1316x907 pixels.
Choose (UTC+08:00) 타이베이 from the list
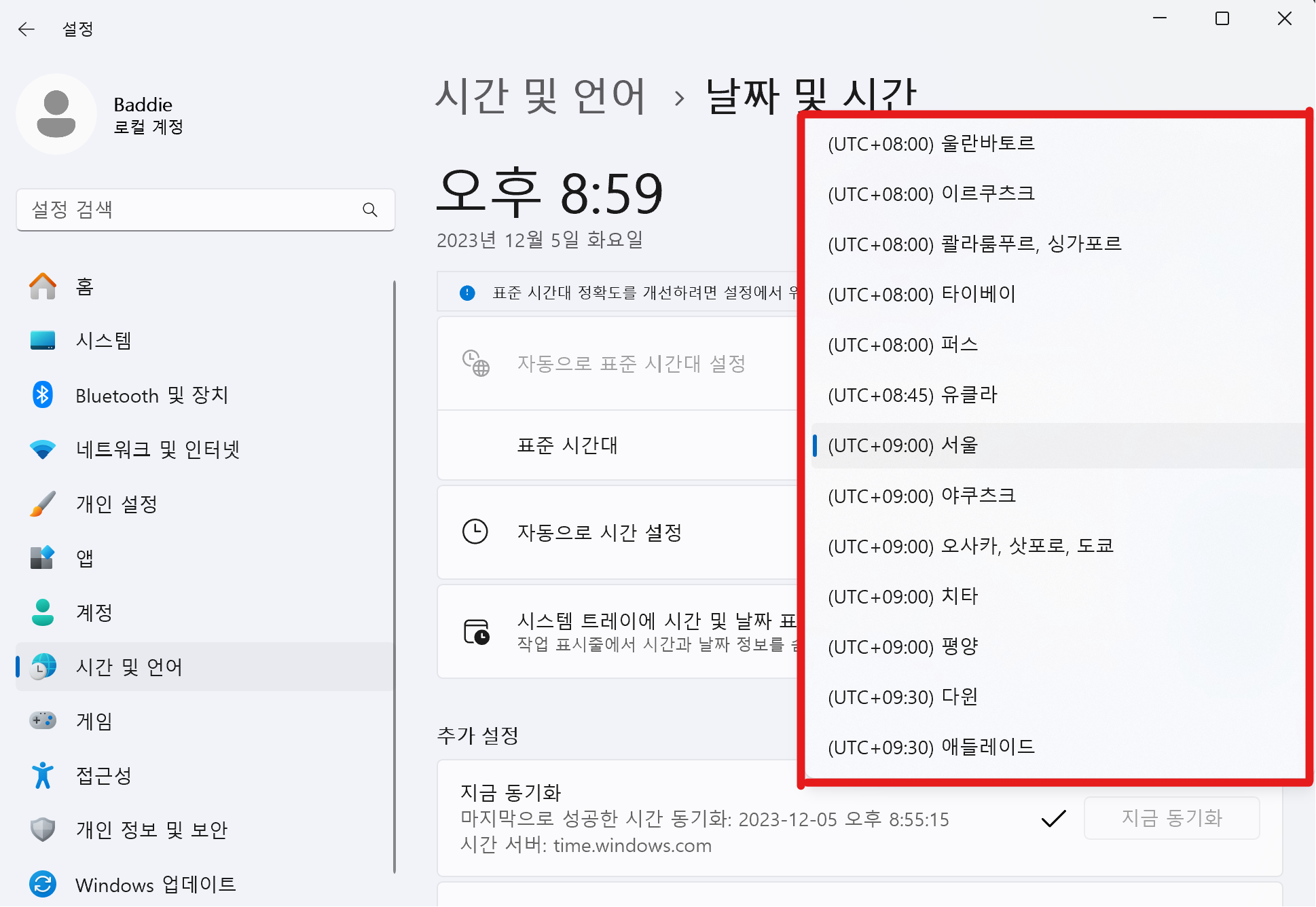921,295
